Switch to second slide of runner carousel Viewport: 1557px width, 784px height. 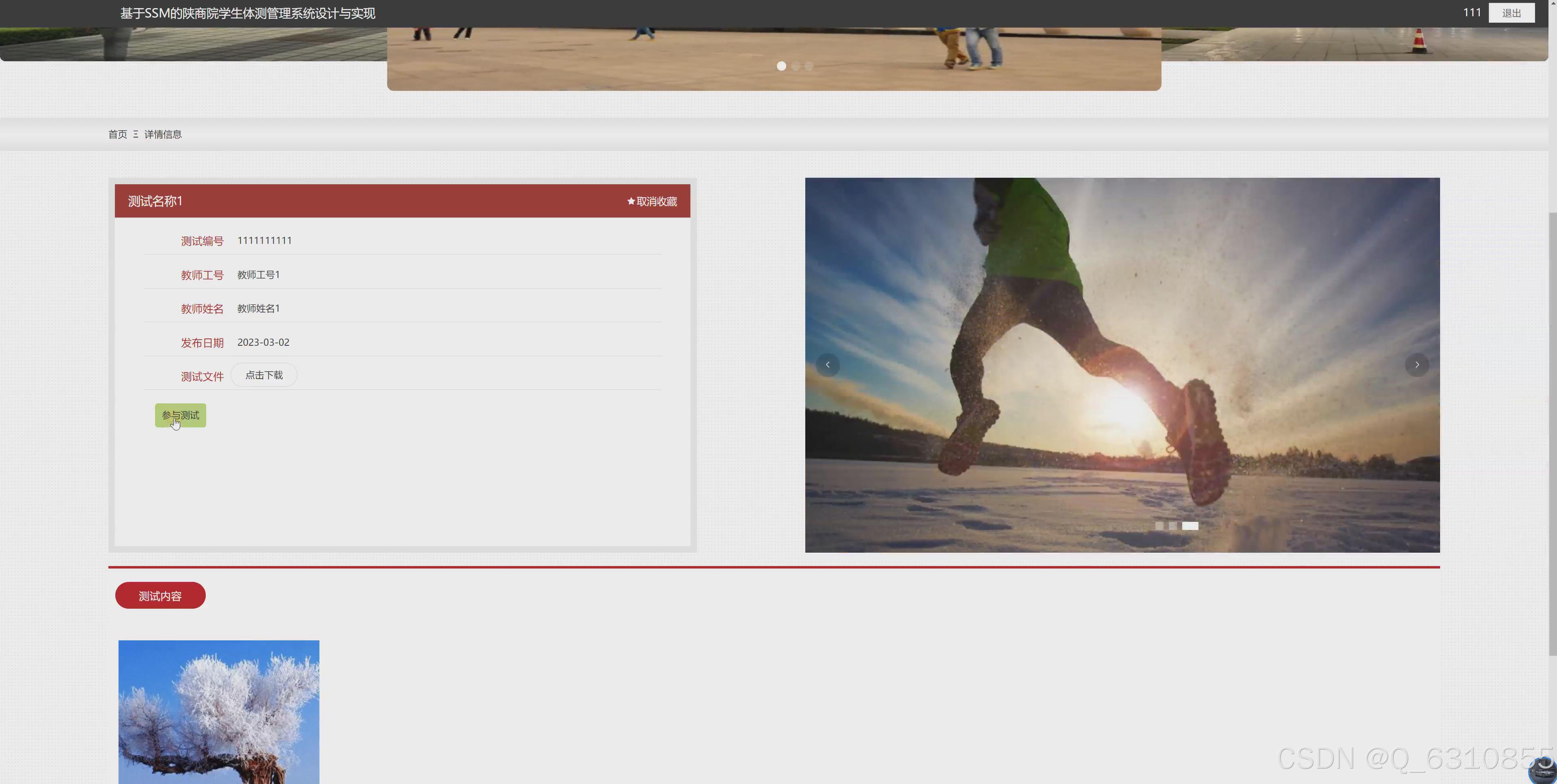tap(1173, 526)
